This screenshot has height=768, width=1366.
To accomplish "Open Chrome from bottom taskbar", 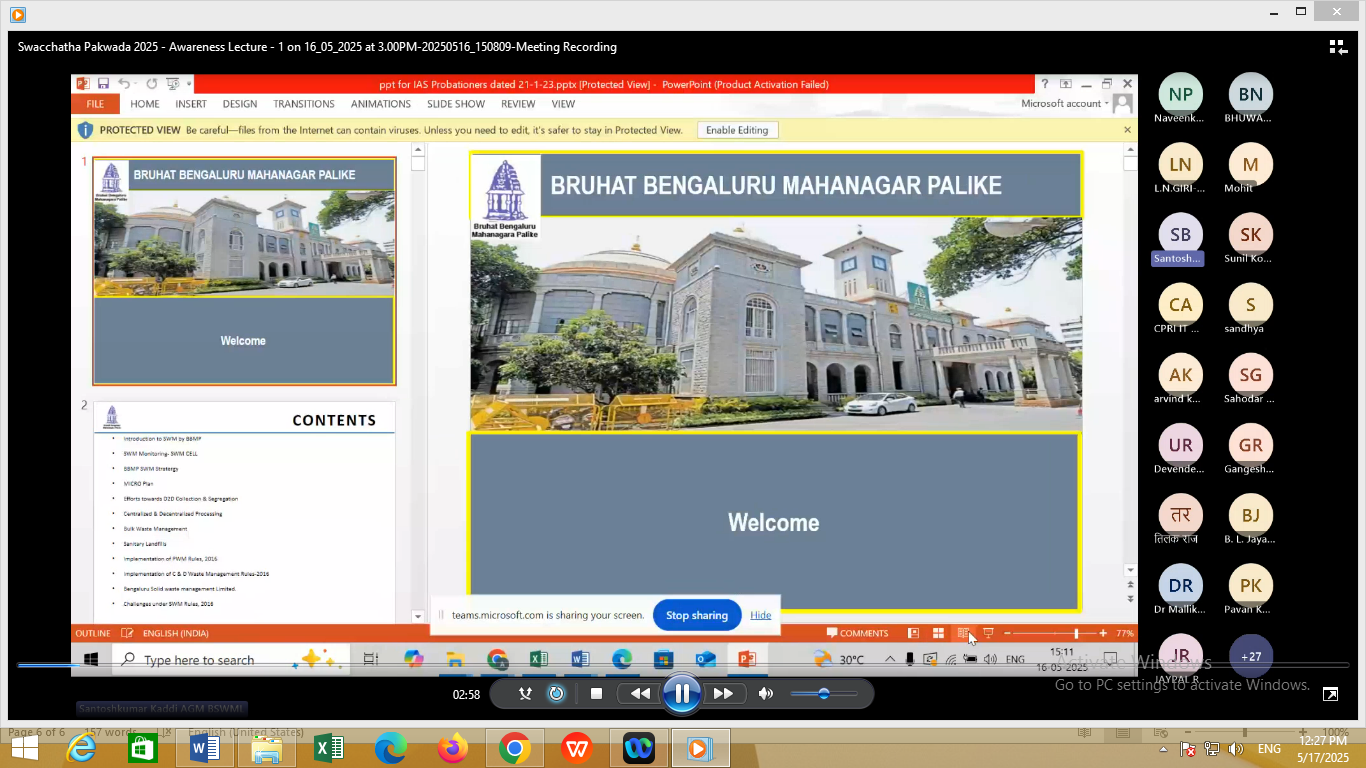I will pyautogui.click(x=514, y=748).
